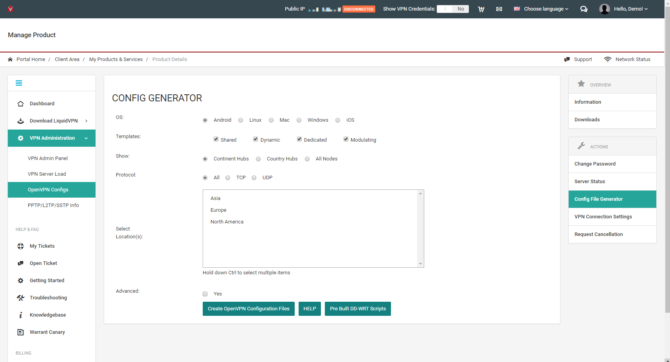670x362 pixels.
Task: Select Country Hubs radio button
Action: tap(258, 159)
